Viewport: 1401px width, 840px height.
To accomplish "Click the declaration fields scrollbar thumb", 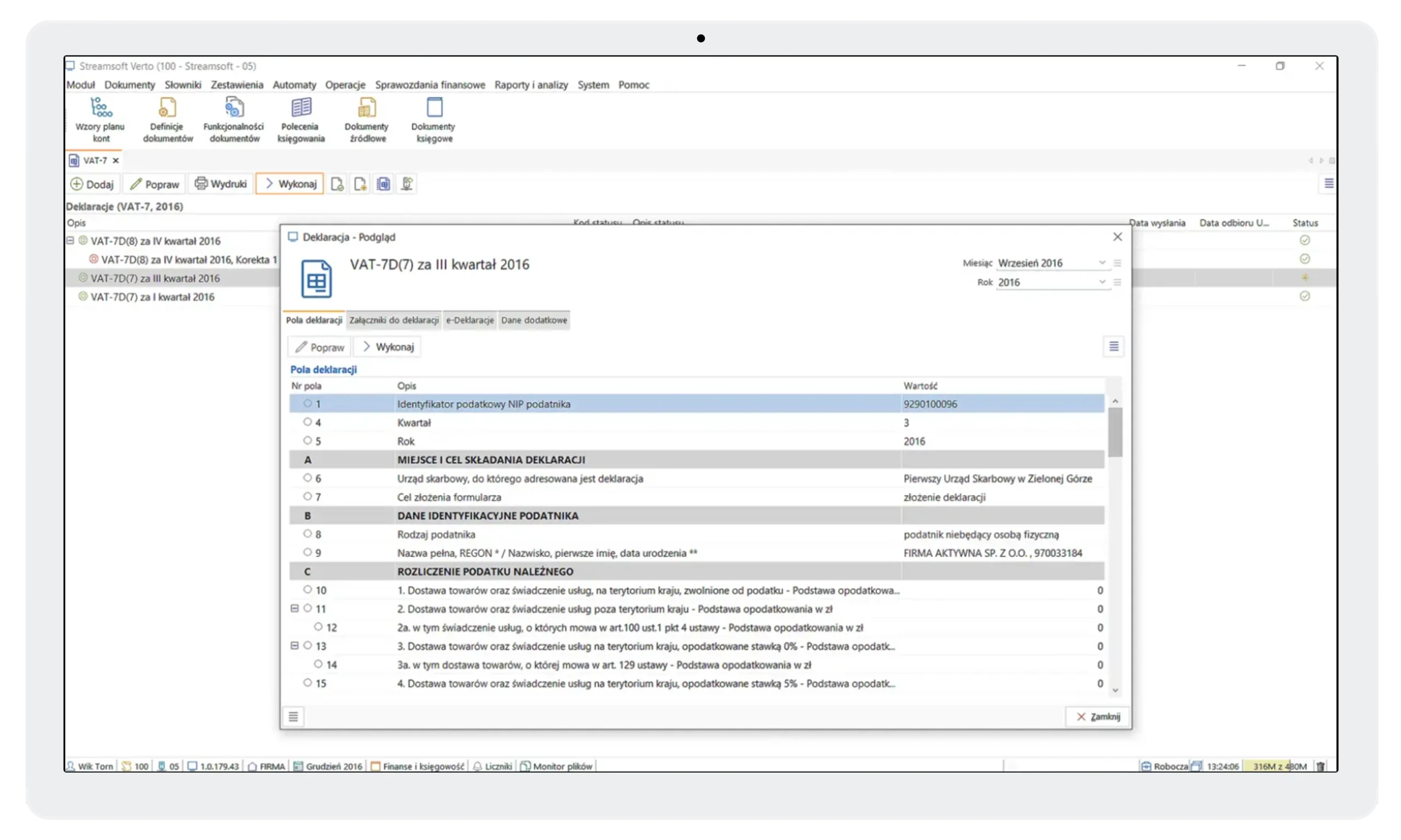I will tap(1115, 431).
